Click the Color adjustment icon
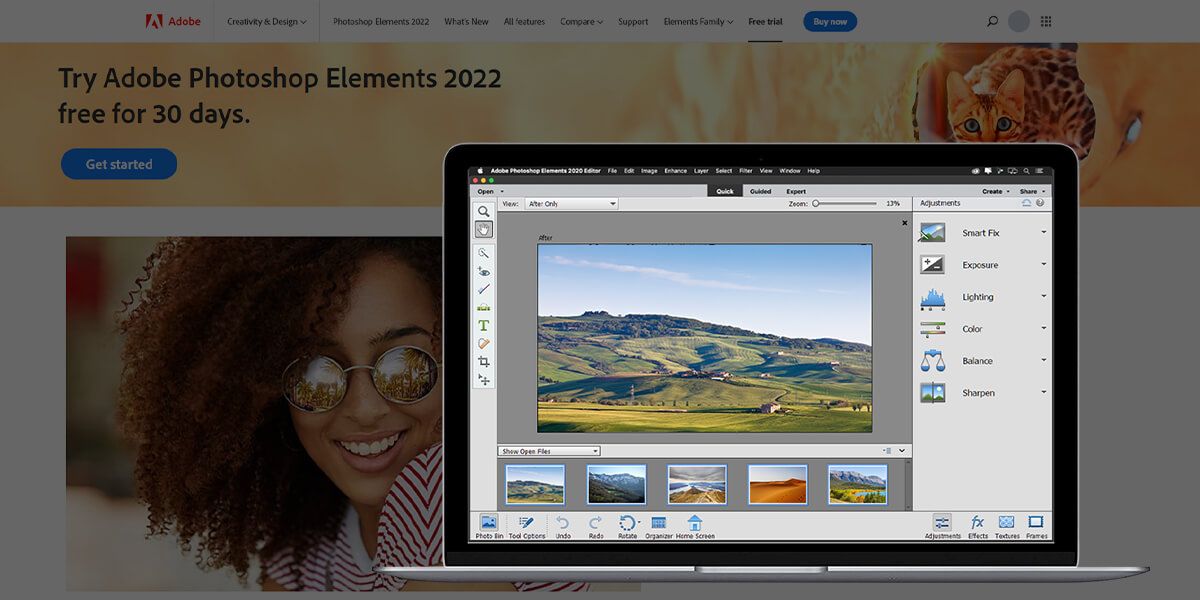 point(932,329)
